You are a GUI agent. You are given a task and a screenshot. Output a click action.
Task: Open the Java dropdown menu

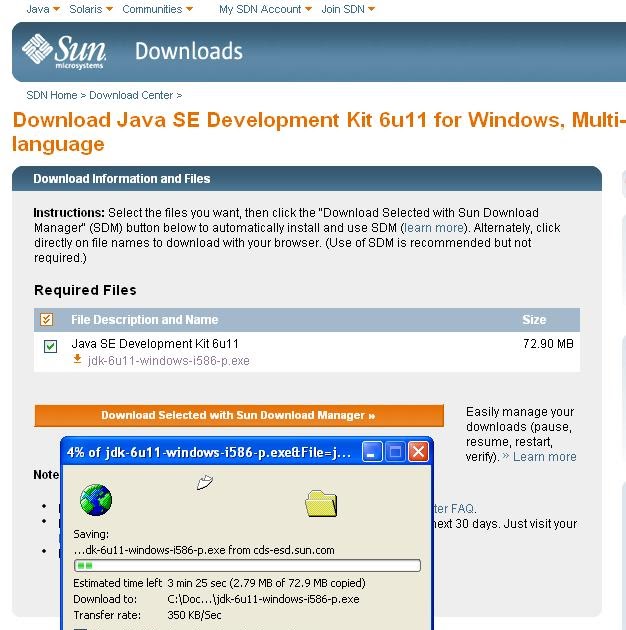(43, 9)
